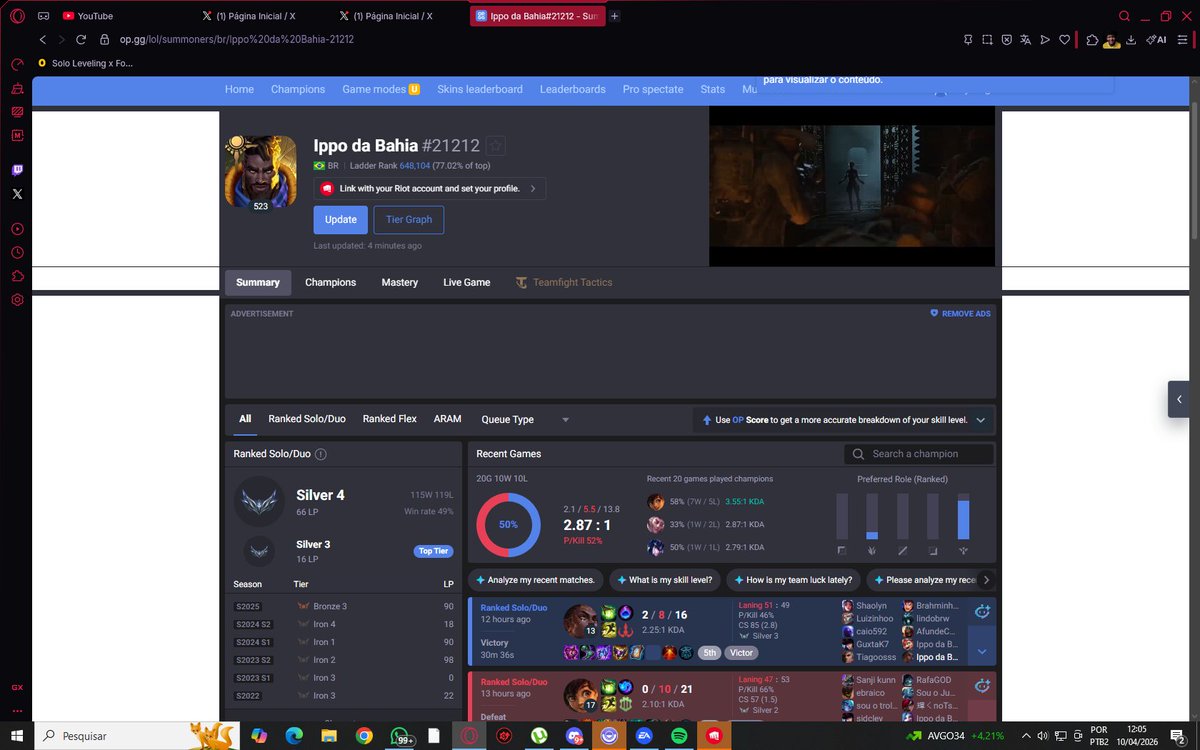The width and height of the screenshot is (1200, 750).
Task: Open the browser snapshot tool icon
Action: (987, 39)
